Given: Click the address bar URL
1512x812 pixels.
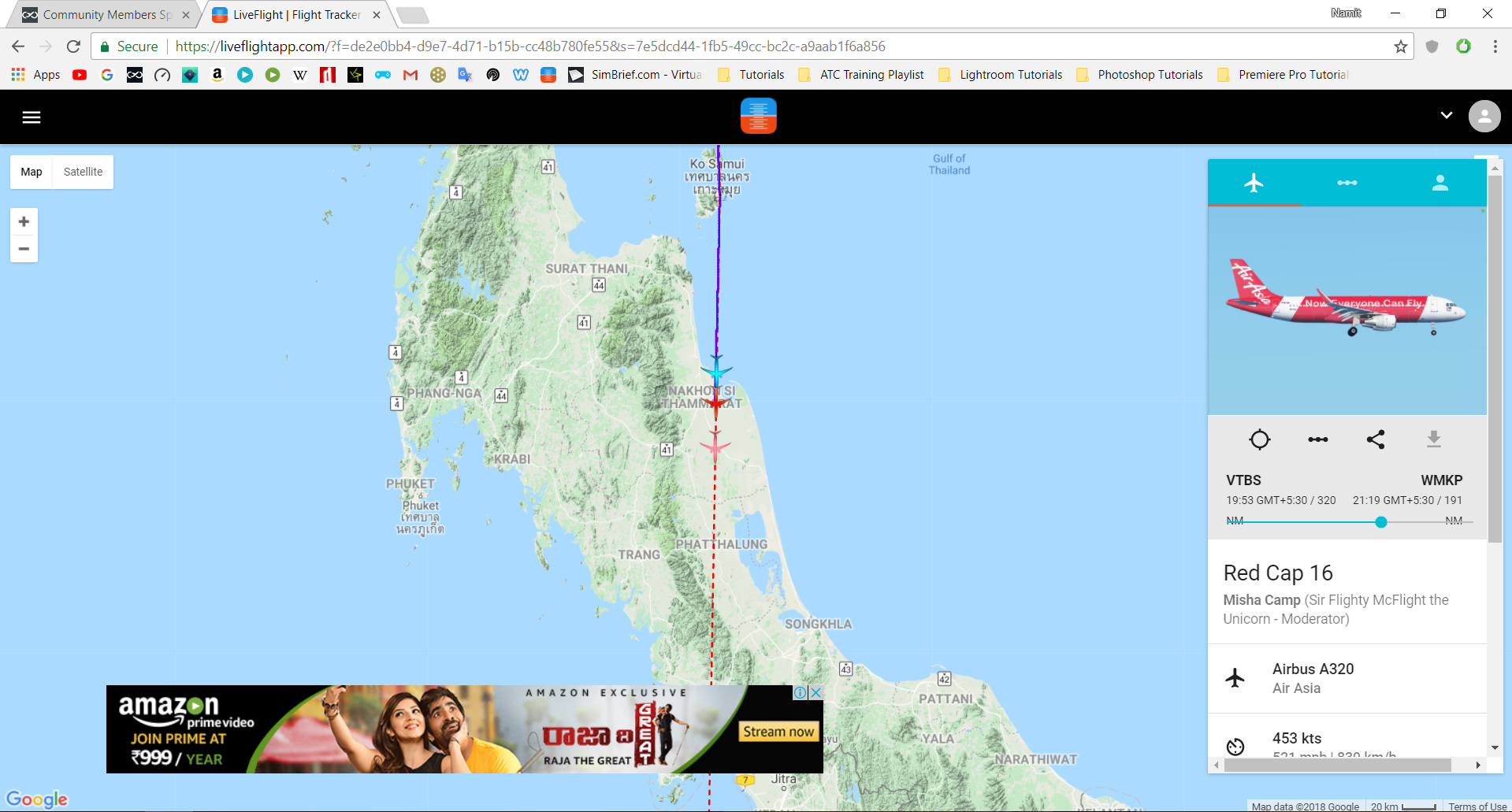Looking at the screenshot, I should coord(530,46).
